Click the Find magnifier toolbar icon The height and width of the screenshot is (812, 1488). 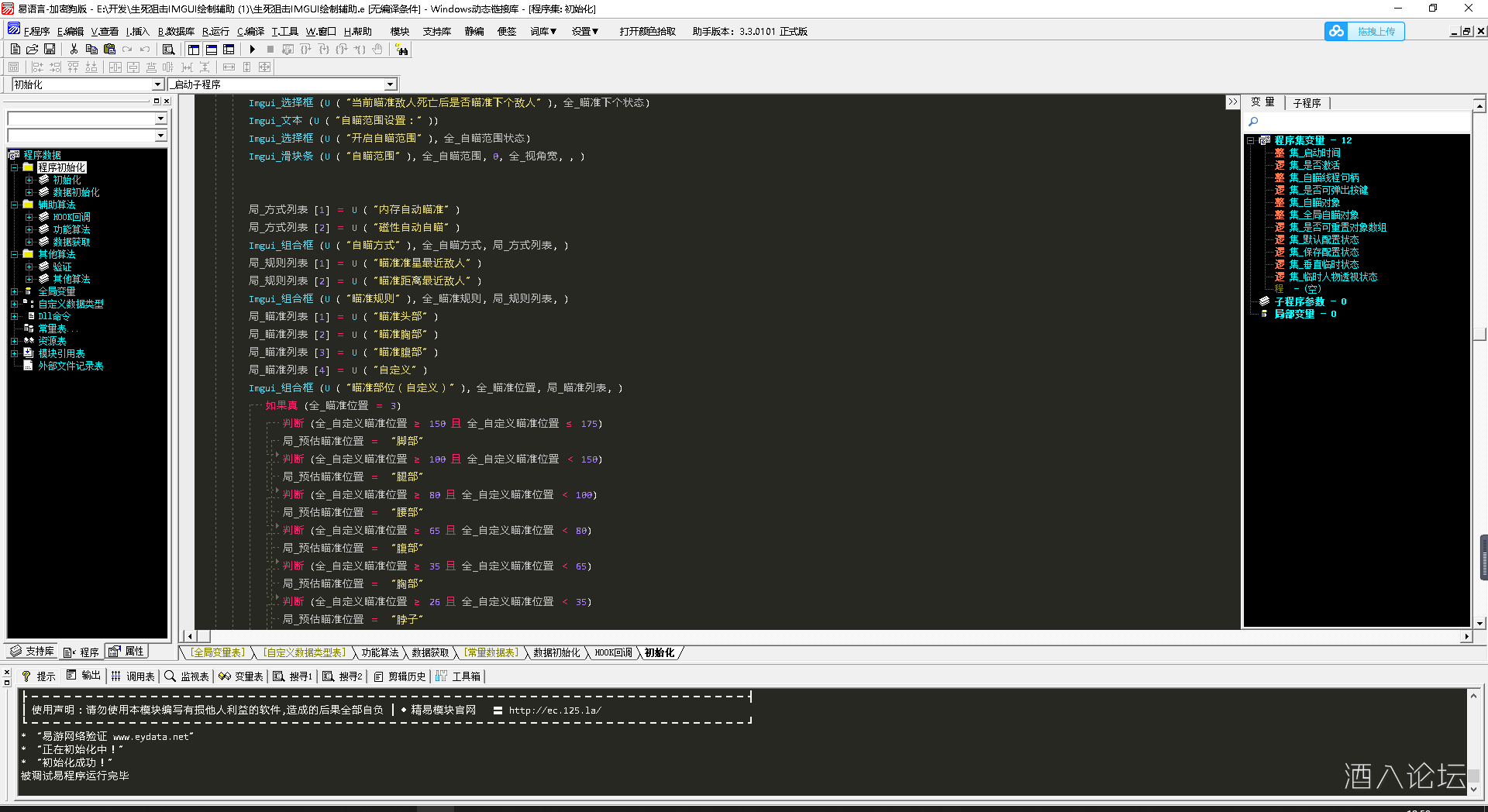(x=168, y=49)
